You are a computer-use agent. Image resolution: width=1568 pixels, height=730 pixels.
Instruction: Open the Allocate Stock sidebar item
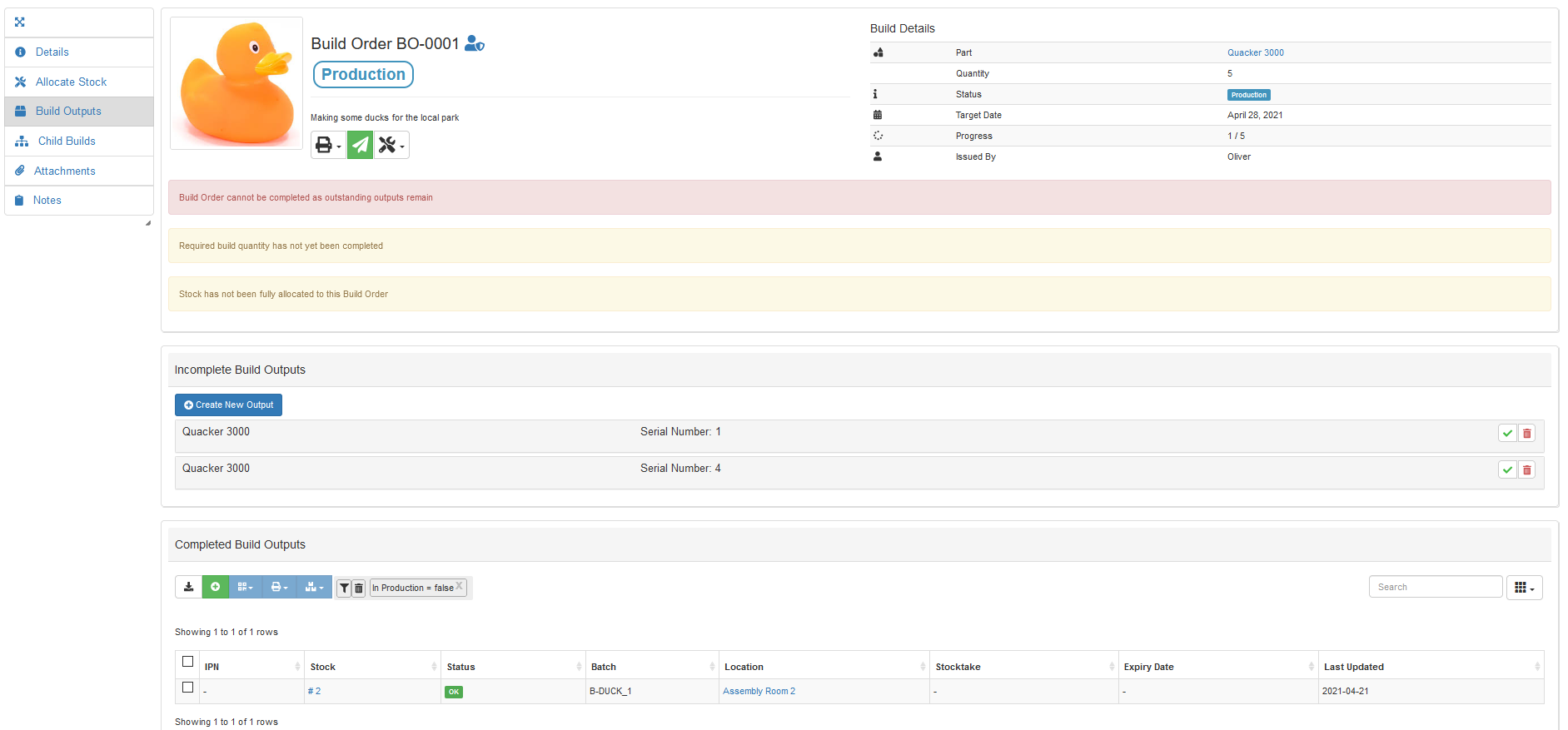tap(71, 82)
